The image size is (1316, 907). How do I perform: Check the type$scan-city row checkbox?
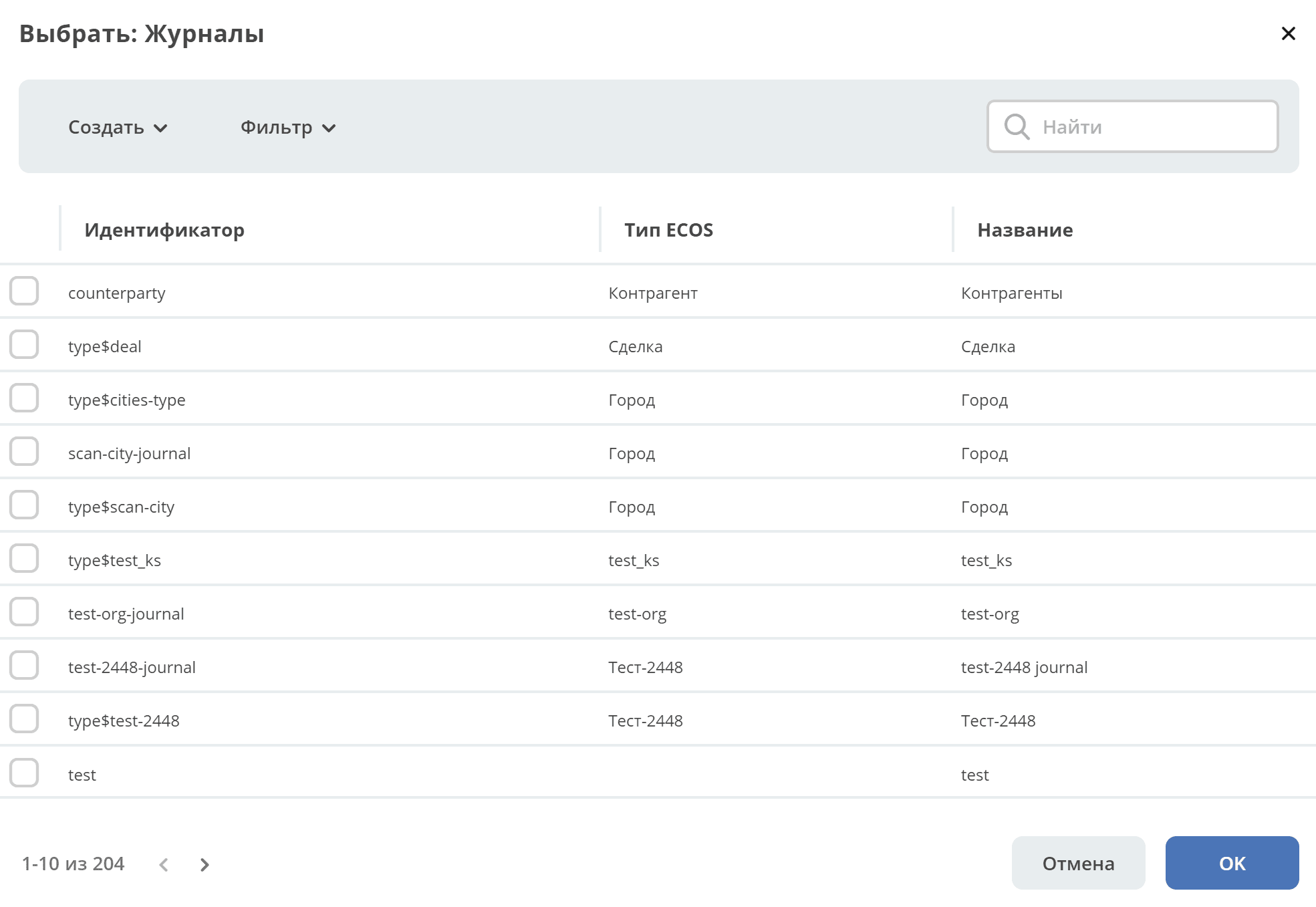click(x=24, y=505)
